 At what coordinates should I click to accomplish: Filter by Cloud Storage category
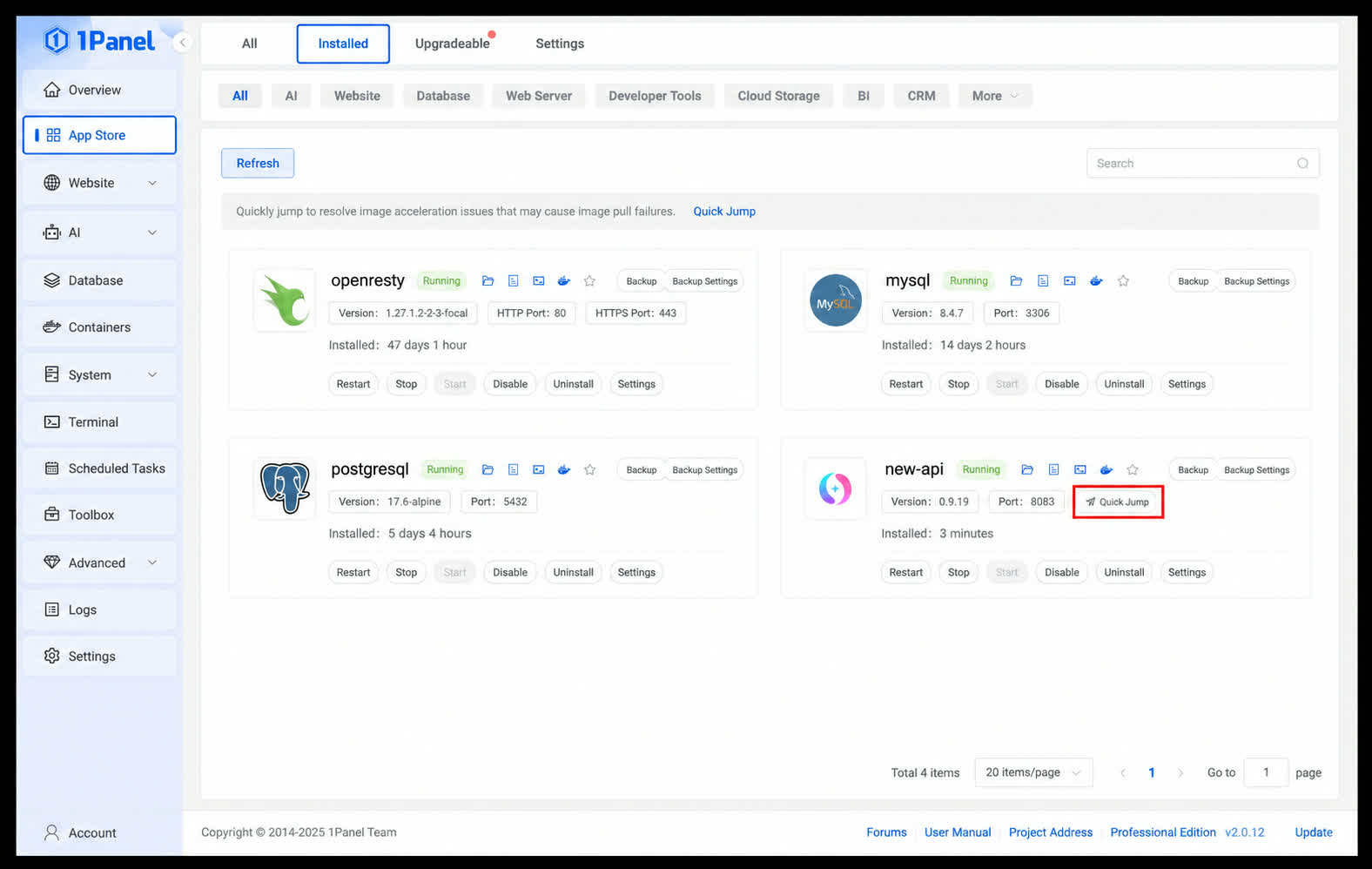point(778,96)
